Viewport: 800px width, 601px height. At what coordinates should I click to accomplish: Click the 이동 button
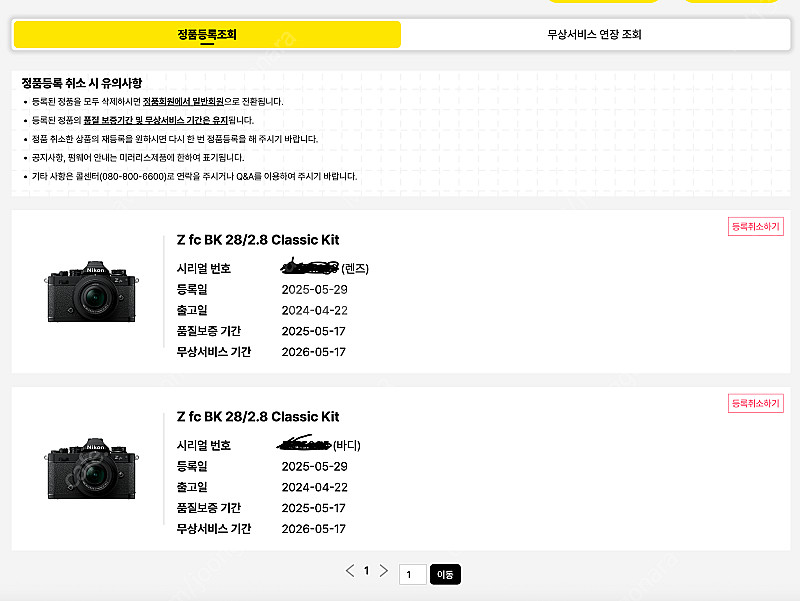point(445,574)
